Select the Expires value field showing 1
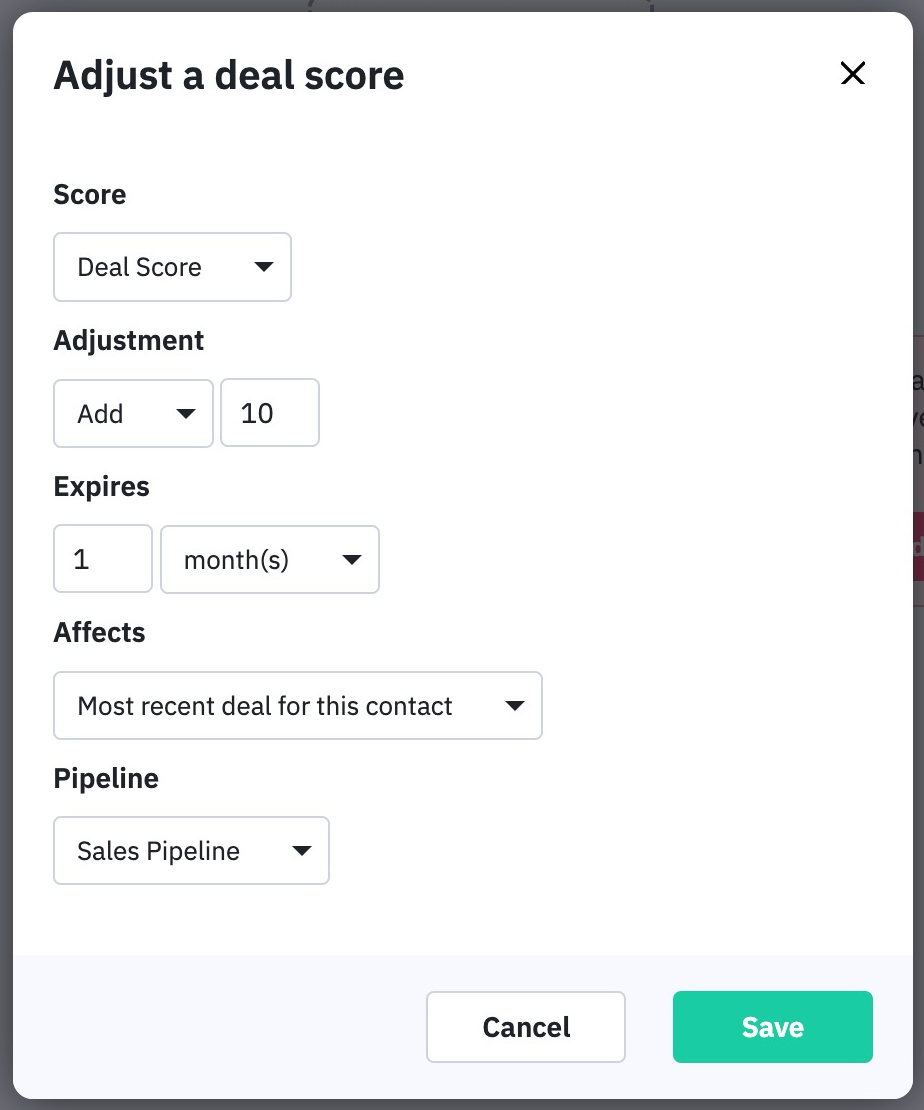Screen dimensions: 924x1110 [x=103, y=560]
